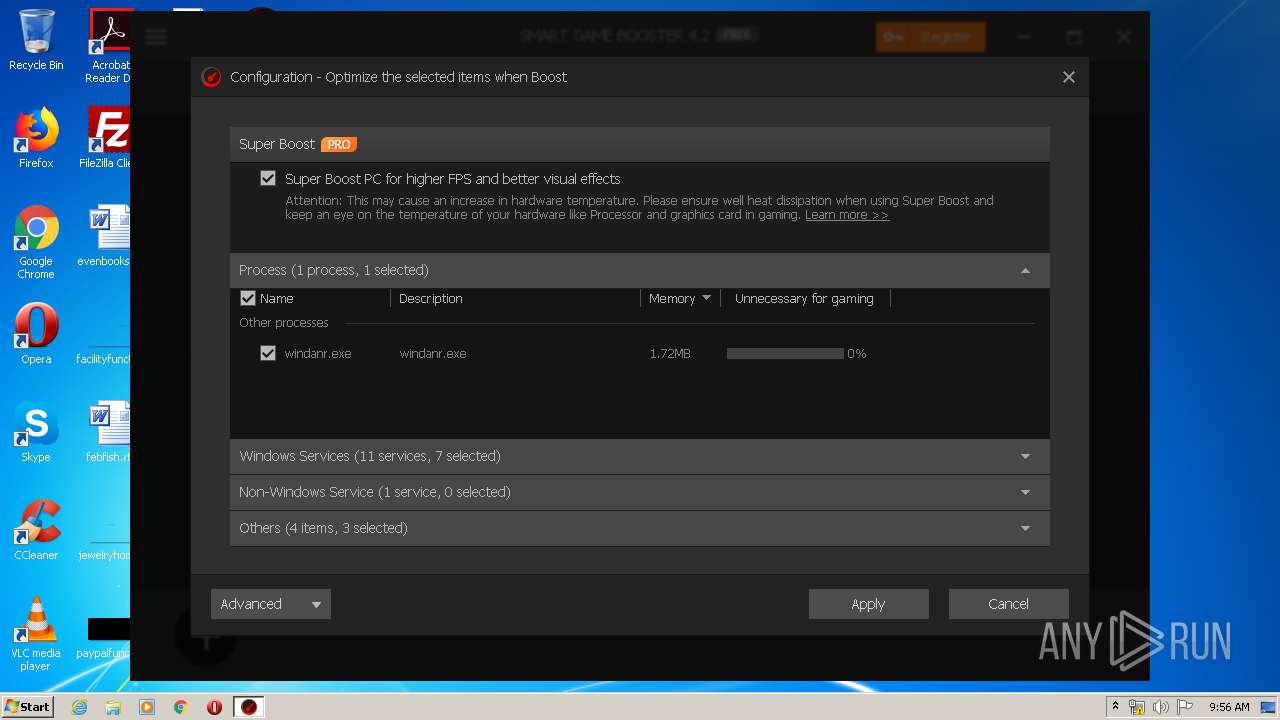This screenshot has height=720, width=1280.
Task: Open Opera desktop shortcut
Action: pyautogui.click(x=36, y=334)
